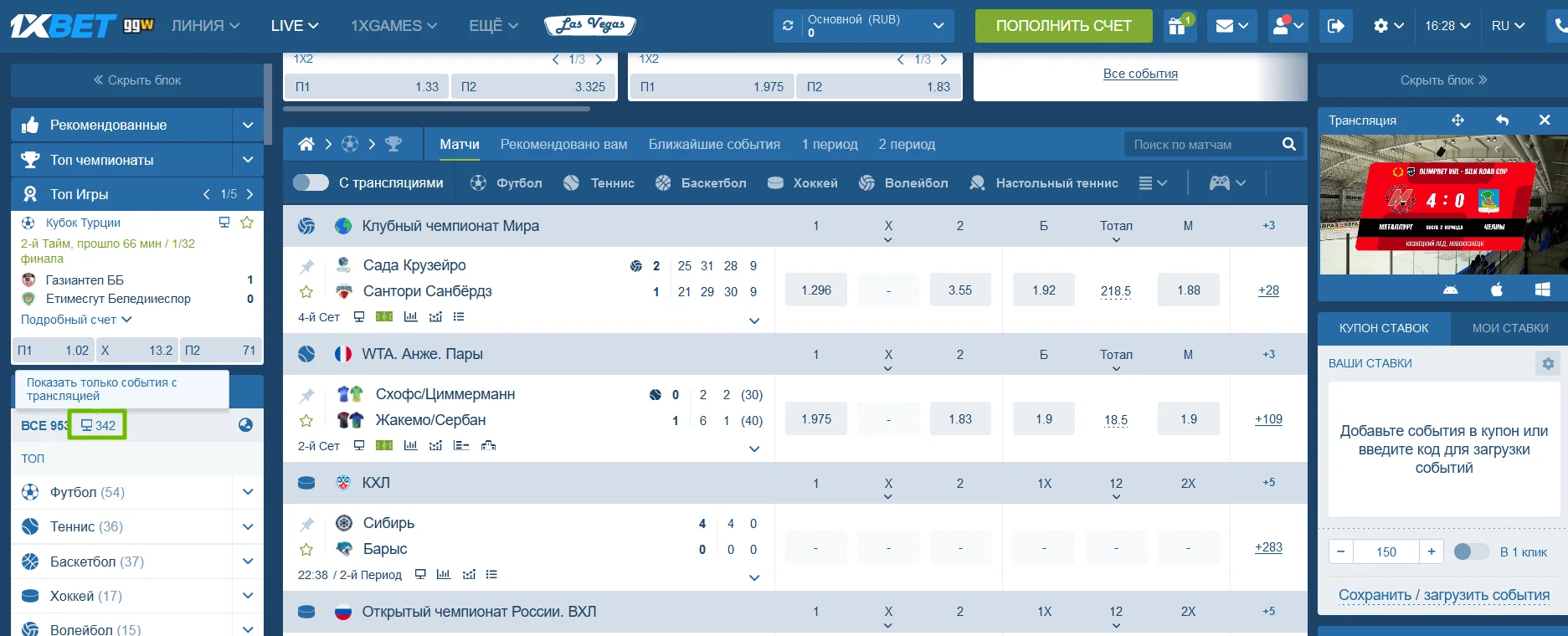Increase stake amount with plus button

point(1431,551)
